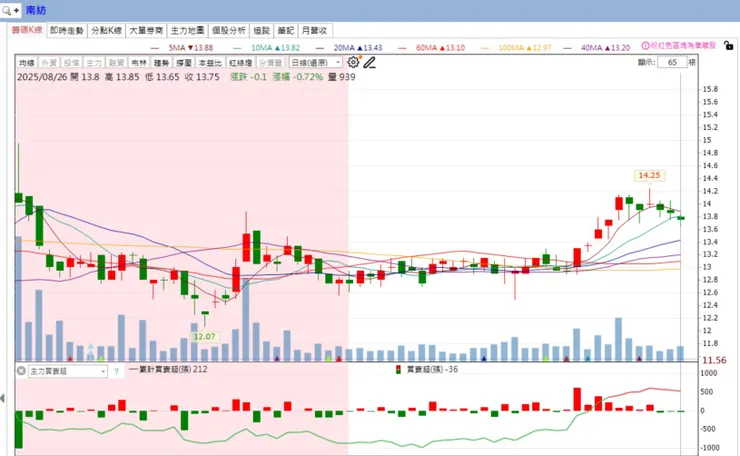Collapse the left side panel arrow

tap(3, 398)
